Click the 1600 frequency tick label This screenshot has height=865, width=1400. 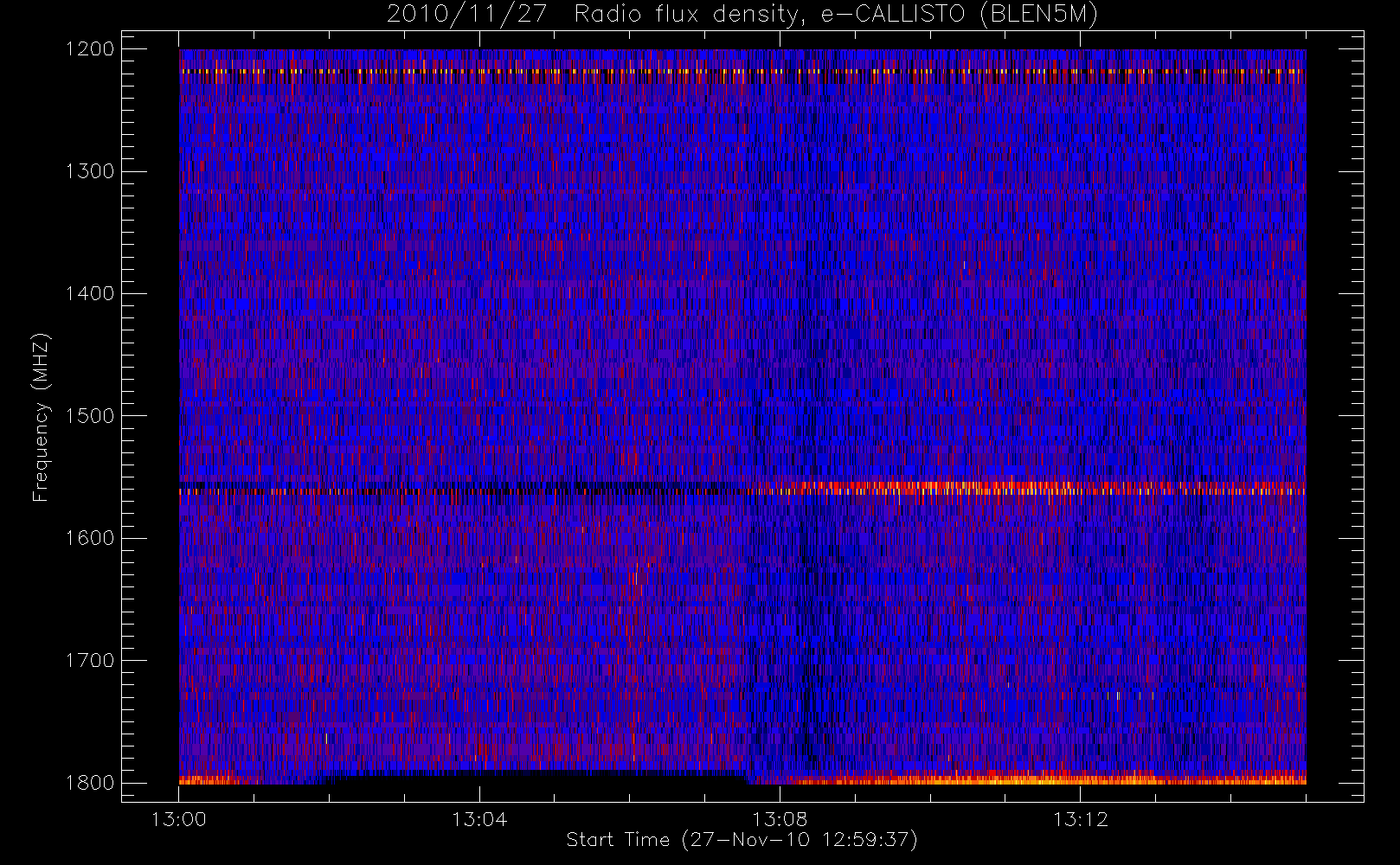tap(90, 538)
